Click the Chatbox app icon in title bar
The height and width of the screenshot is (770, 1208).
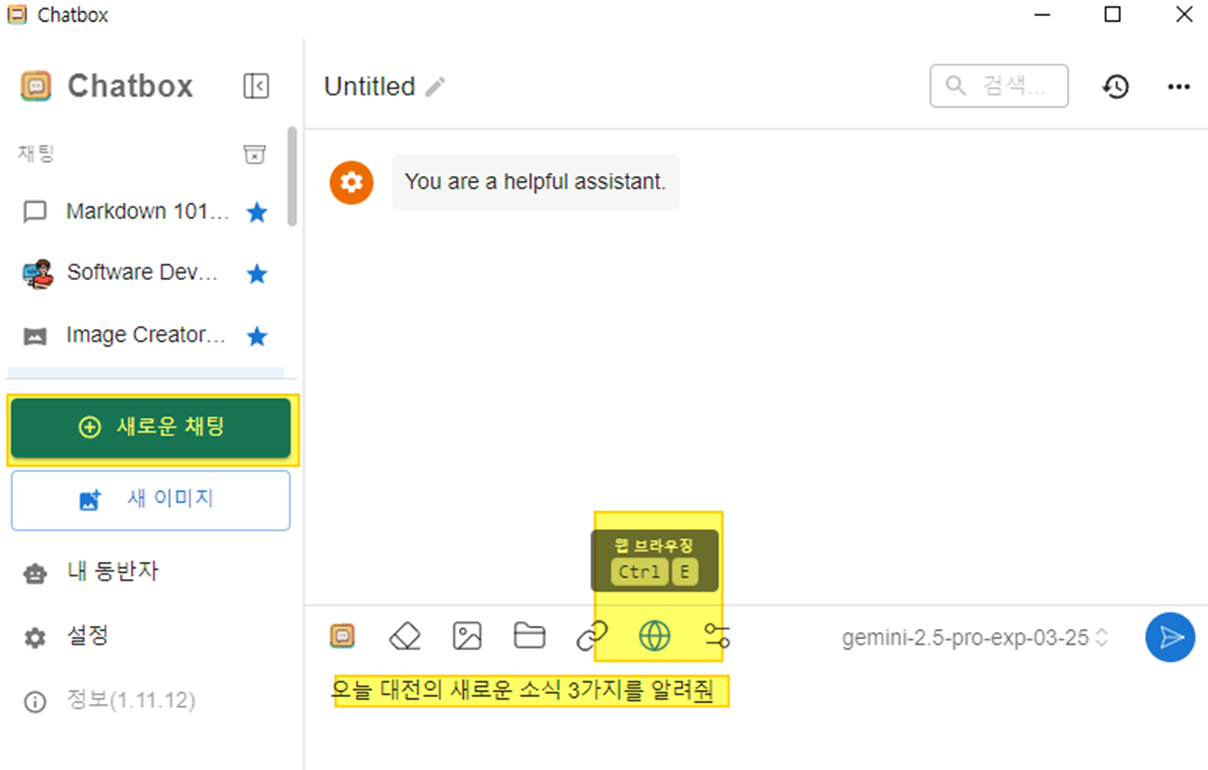coord(17,15)
